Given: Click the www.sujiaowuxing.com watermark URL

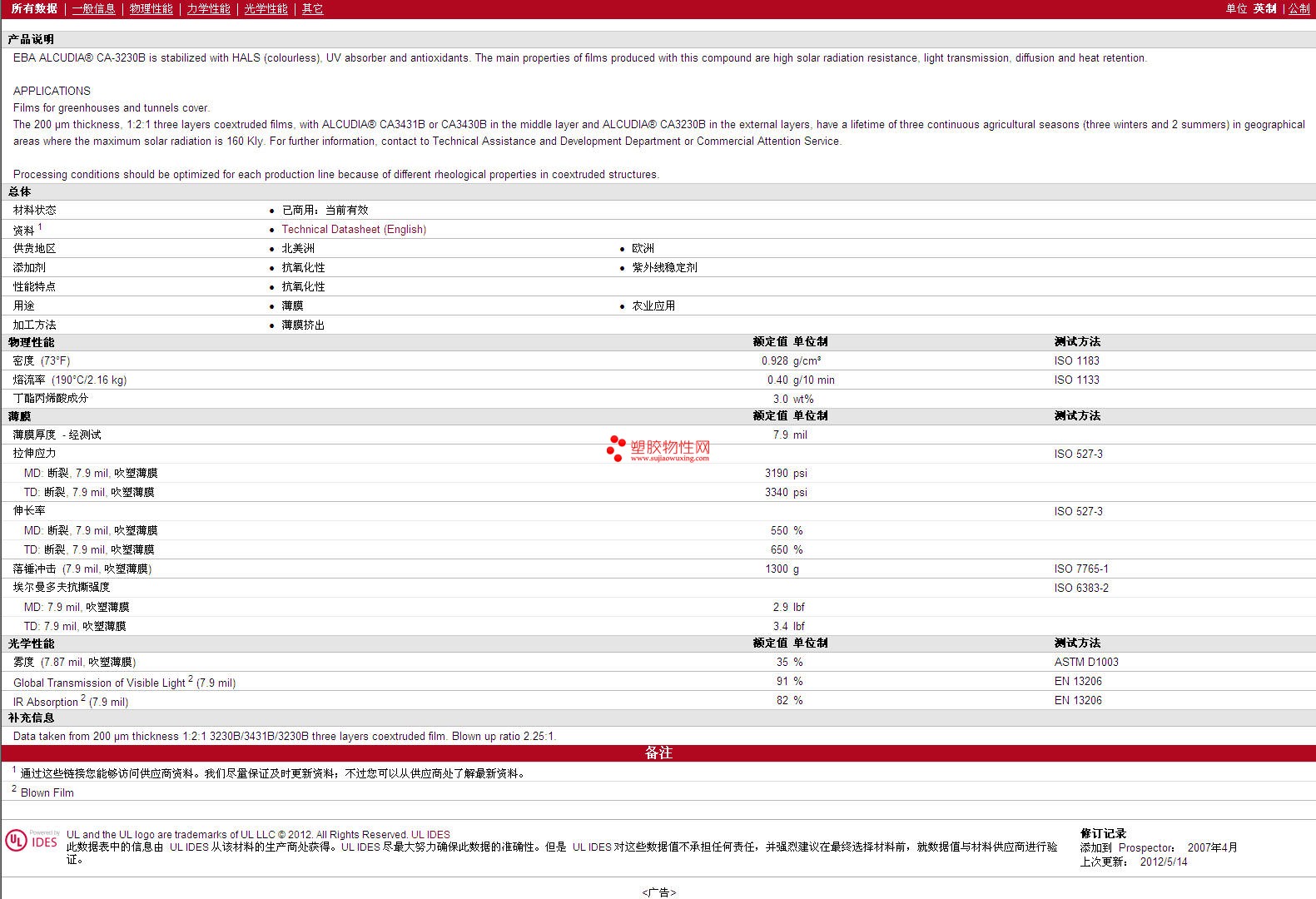Looking at the screenshot, I should 669,458.
